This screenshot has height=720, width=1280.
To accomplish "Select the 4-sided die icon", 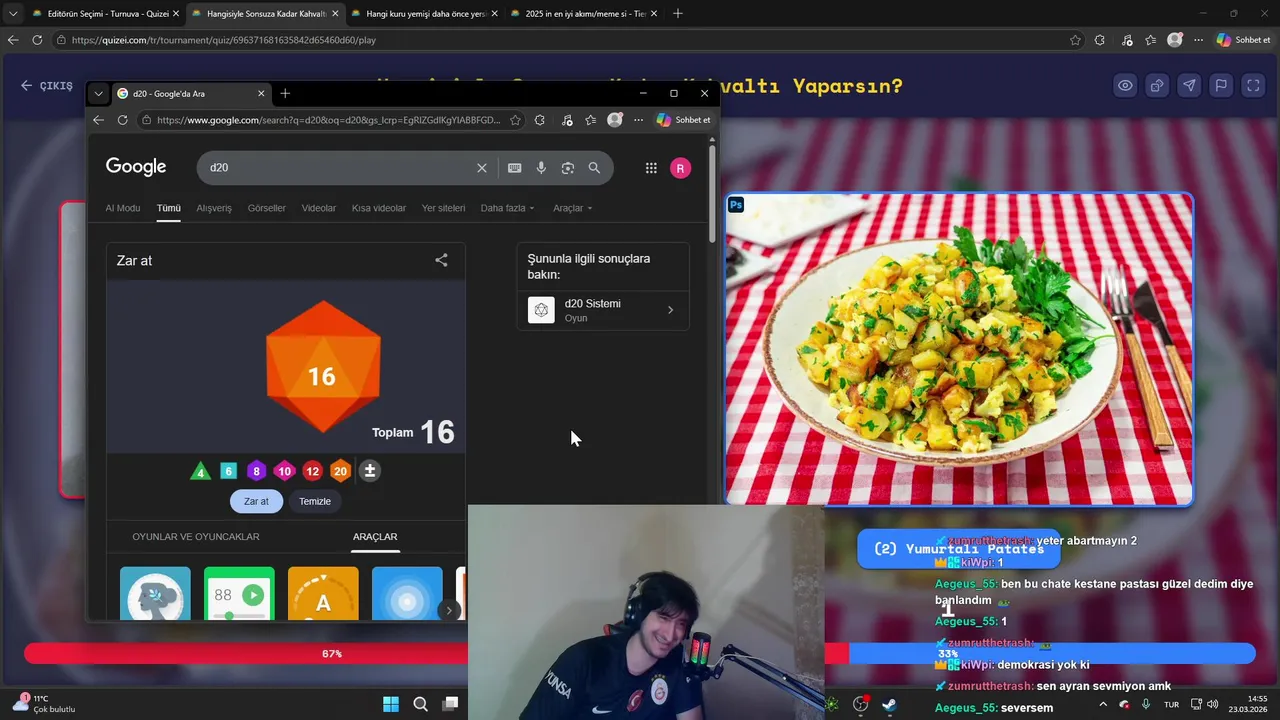I will (201, 471).
